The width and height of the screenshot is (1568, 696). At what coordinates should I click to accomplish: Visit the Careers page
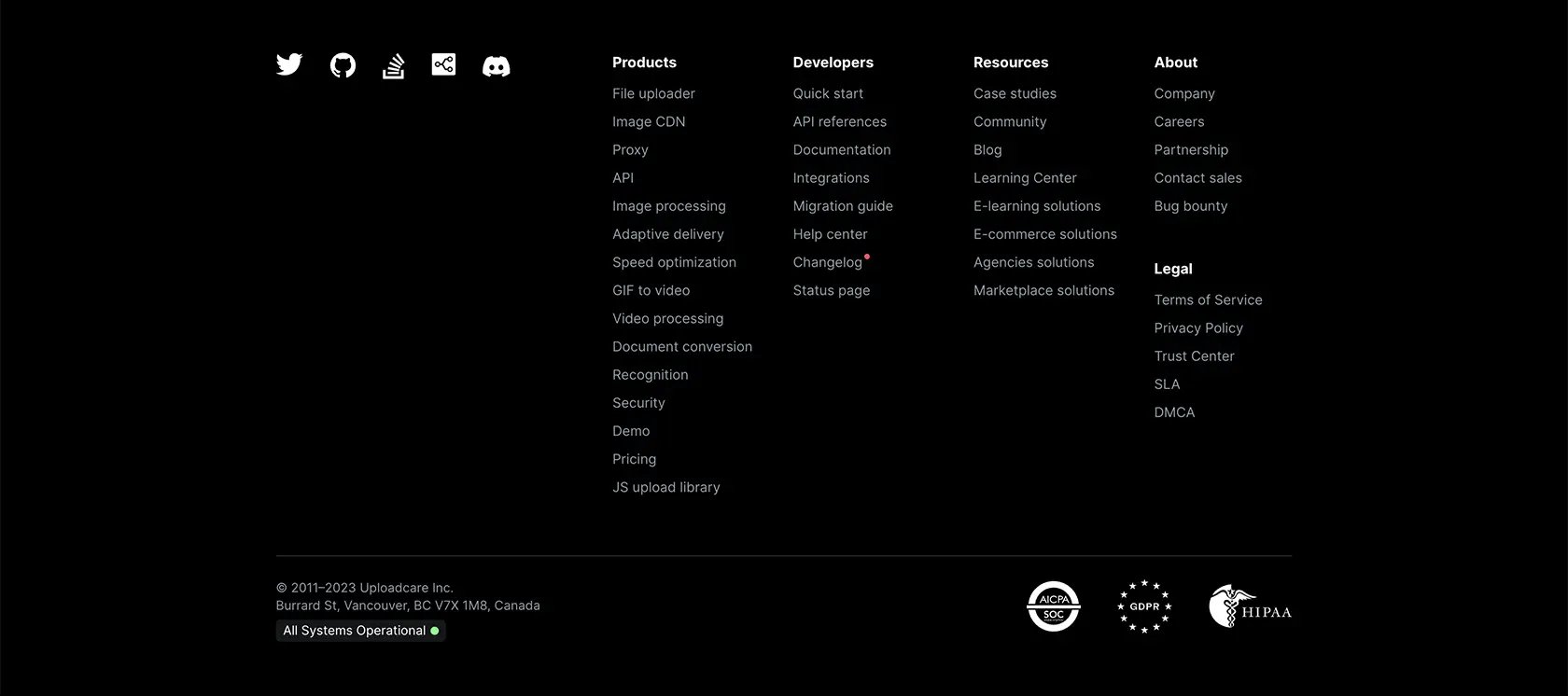[x=1179, y=121]
